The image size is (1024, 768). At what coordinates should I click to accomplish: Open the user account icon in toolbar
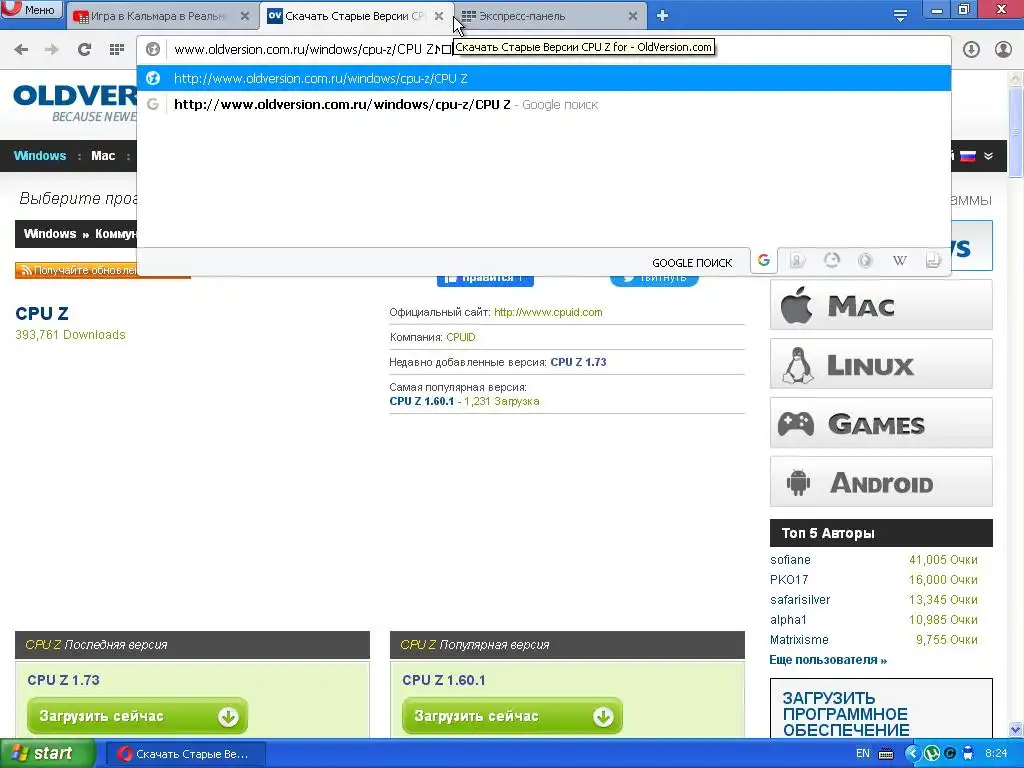pyautogui.click(x=1003, y=49)
